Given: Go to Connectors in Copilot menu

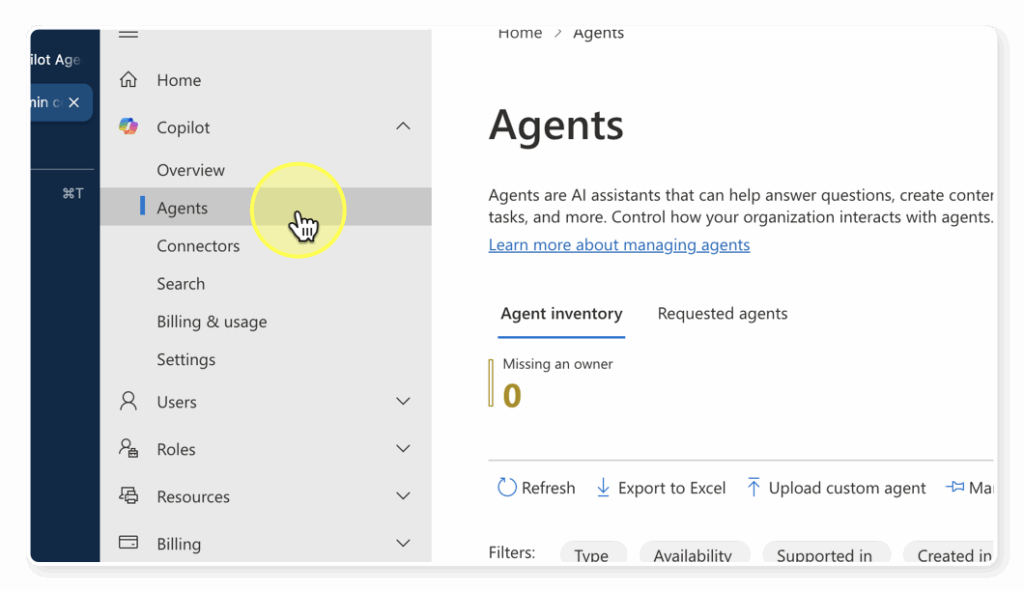Looking at the screenshot, I should [198, 246].
